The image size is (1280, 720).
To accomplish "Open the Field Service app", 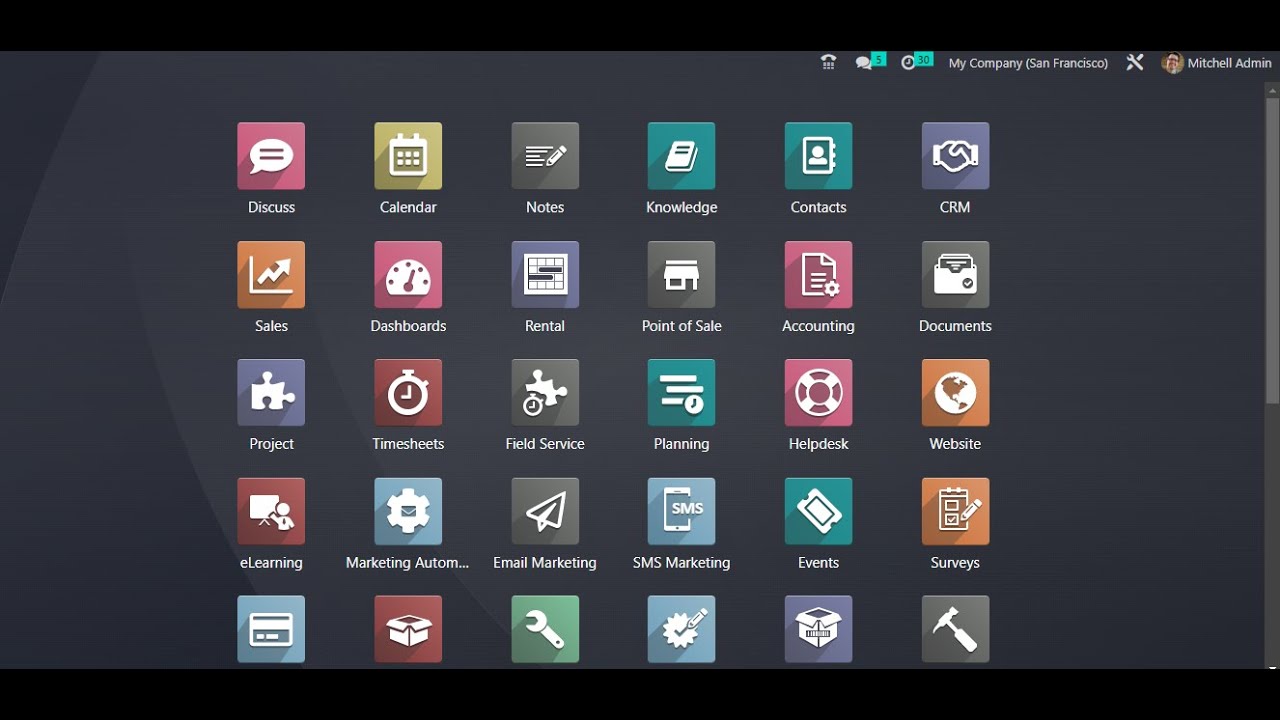I will click(545, 393).
